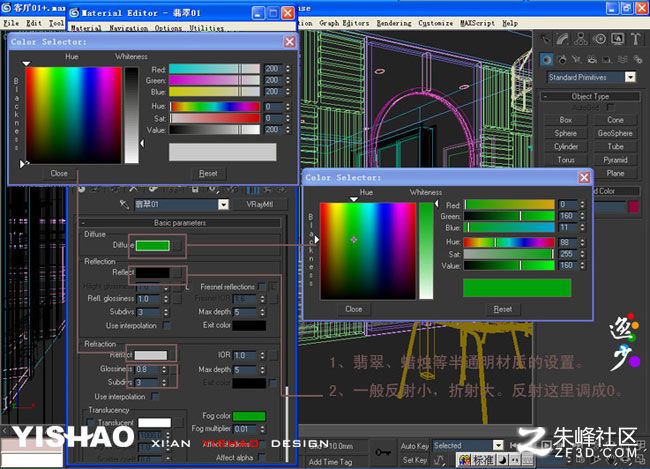Collapse the Basic parameters rollout
This screenshot has width=650, height=469.
(180, 223)
